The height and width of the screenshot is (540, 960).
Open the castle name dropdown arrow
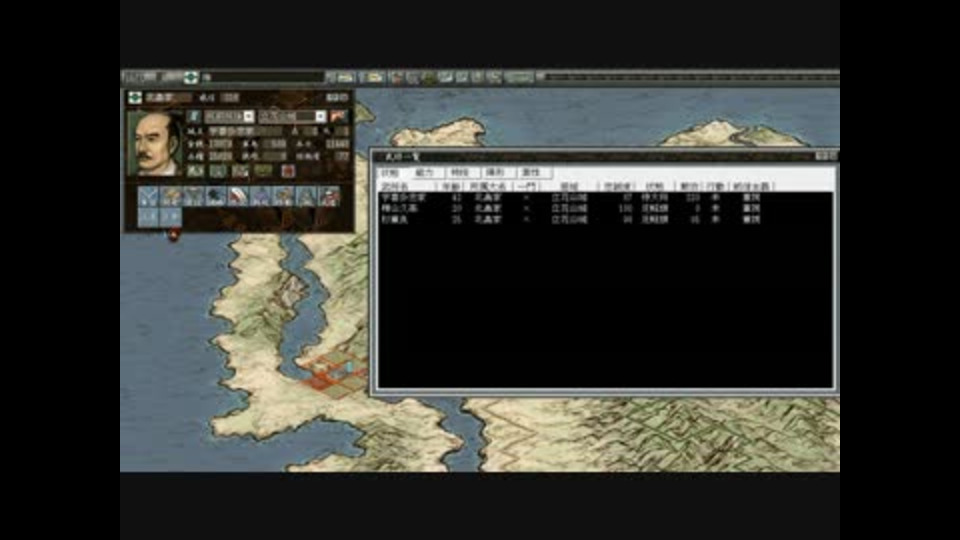(320, 116)
